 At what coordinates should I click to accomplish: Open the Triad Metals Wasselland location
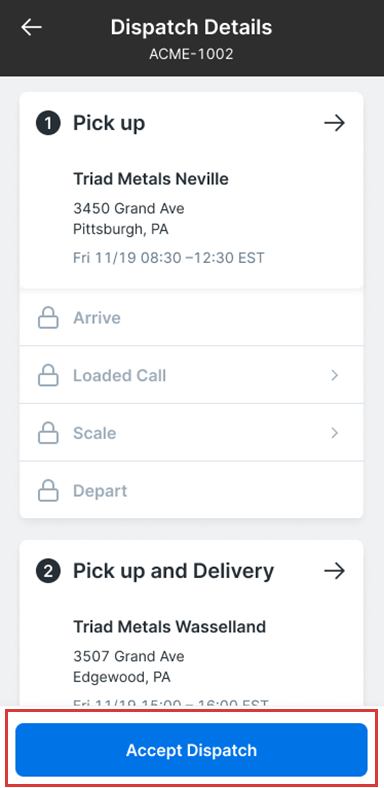click(169, 627)
